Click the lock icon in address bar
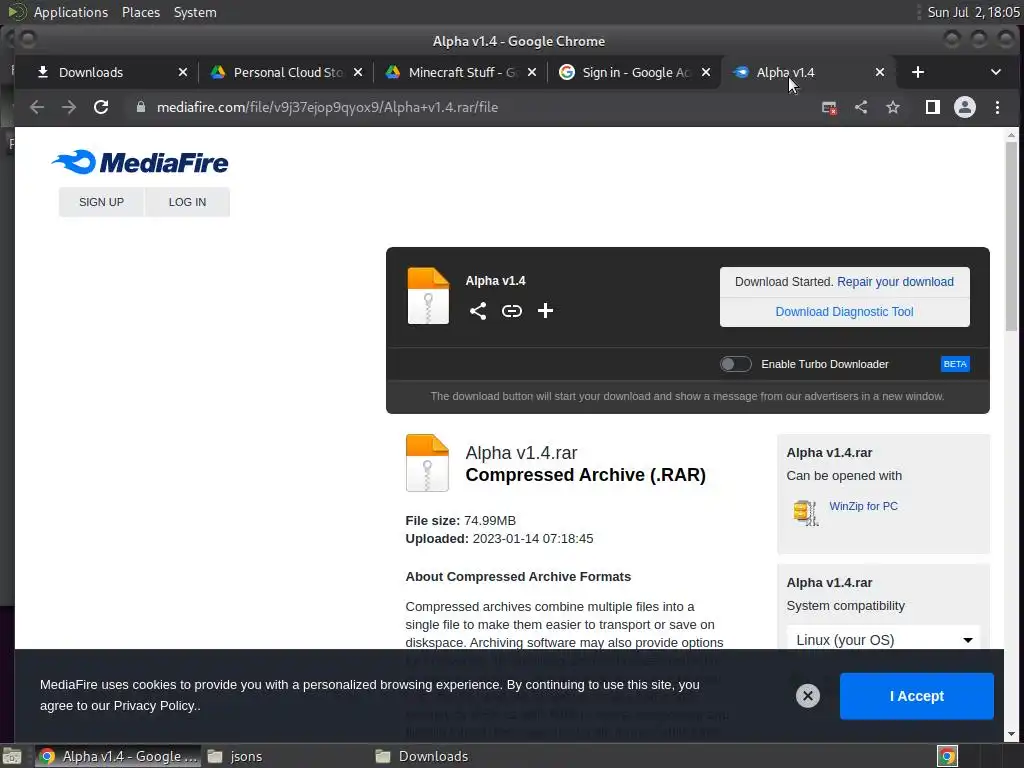 click(x=140, y=107)
